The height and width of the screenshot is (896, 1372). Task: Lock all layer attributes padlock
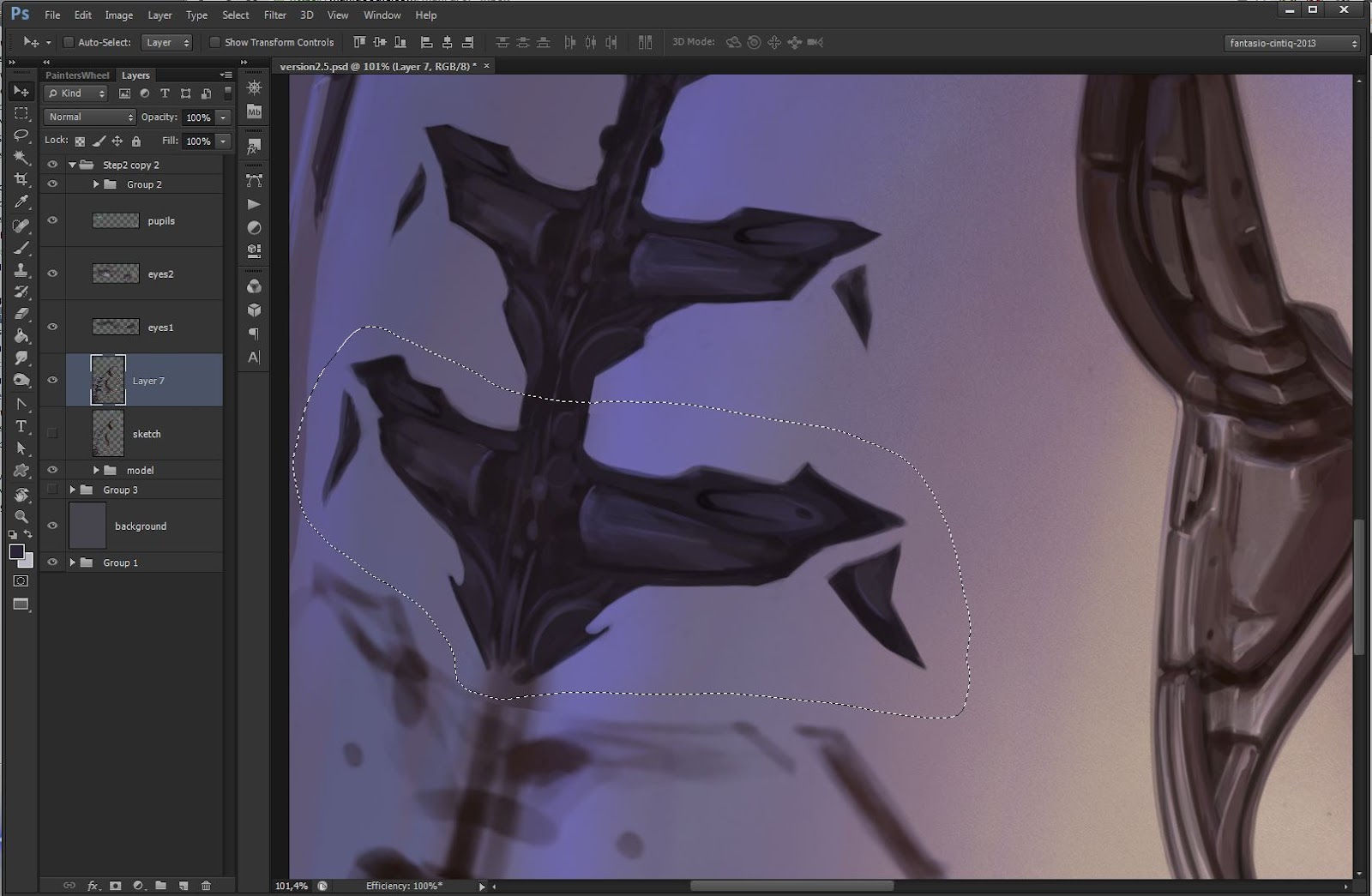coord(135,141)
